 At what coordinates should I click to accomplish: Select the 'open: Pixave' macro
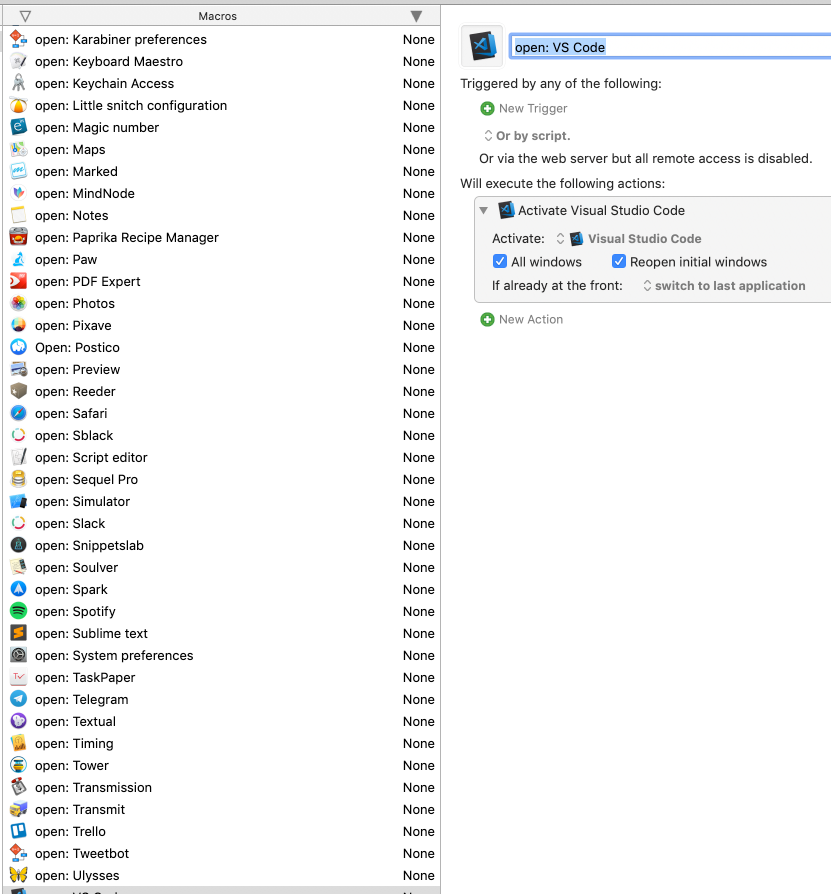[x=222, y=325]
